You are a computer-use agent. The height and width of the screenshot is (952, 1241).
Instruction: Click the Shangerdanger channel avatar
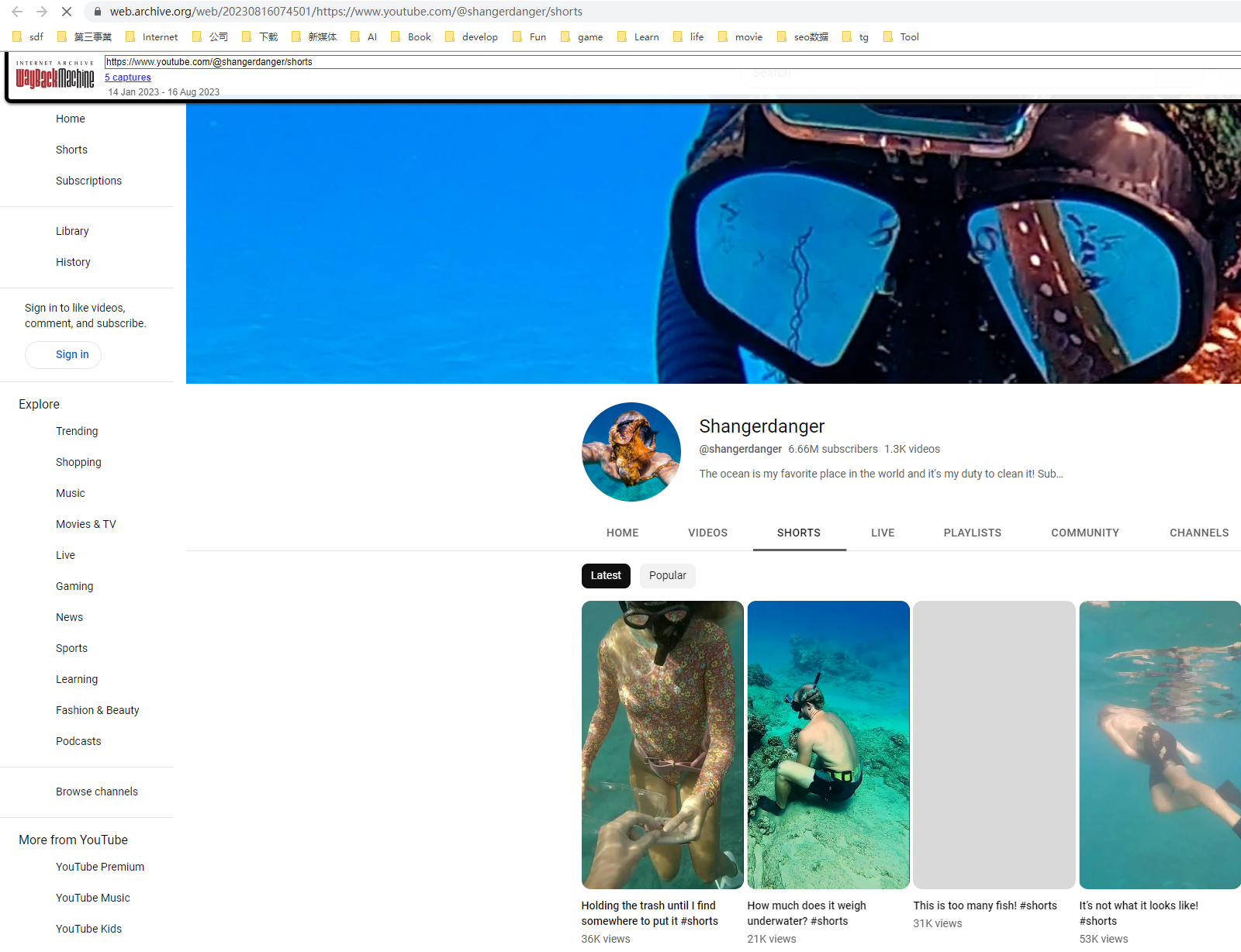click(x=631, y=452)
